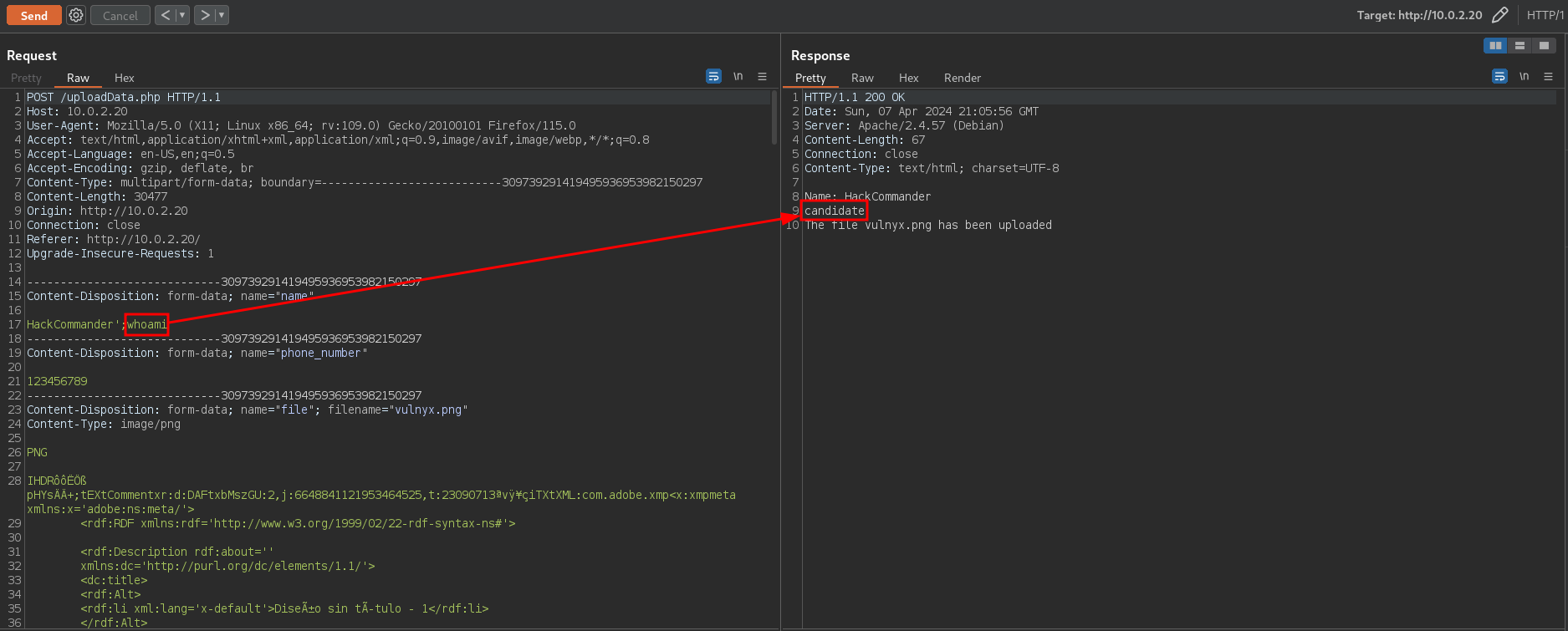
Task: Click the 'Accept-Encoding: gzip, deflate, br' line
Action: point(140,168)
